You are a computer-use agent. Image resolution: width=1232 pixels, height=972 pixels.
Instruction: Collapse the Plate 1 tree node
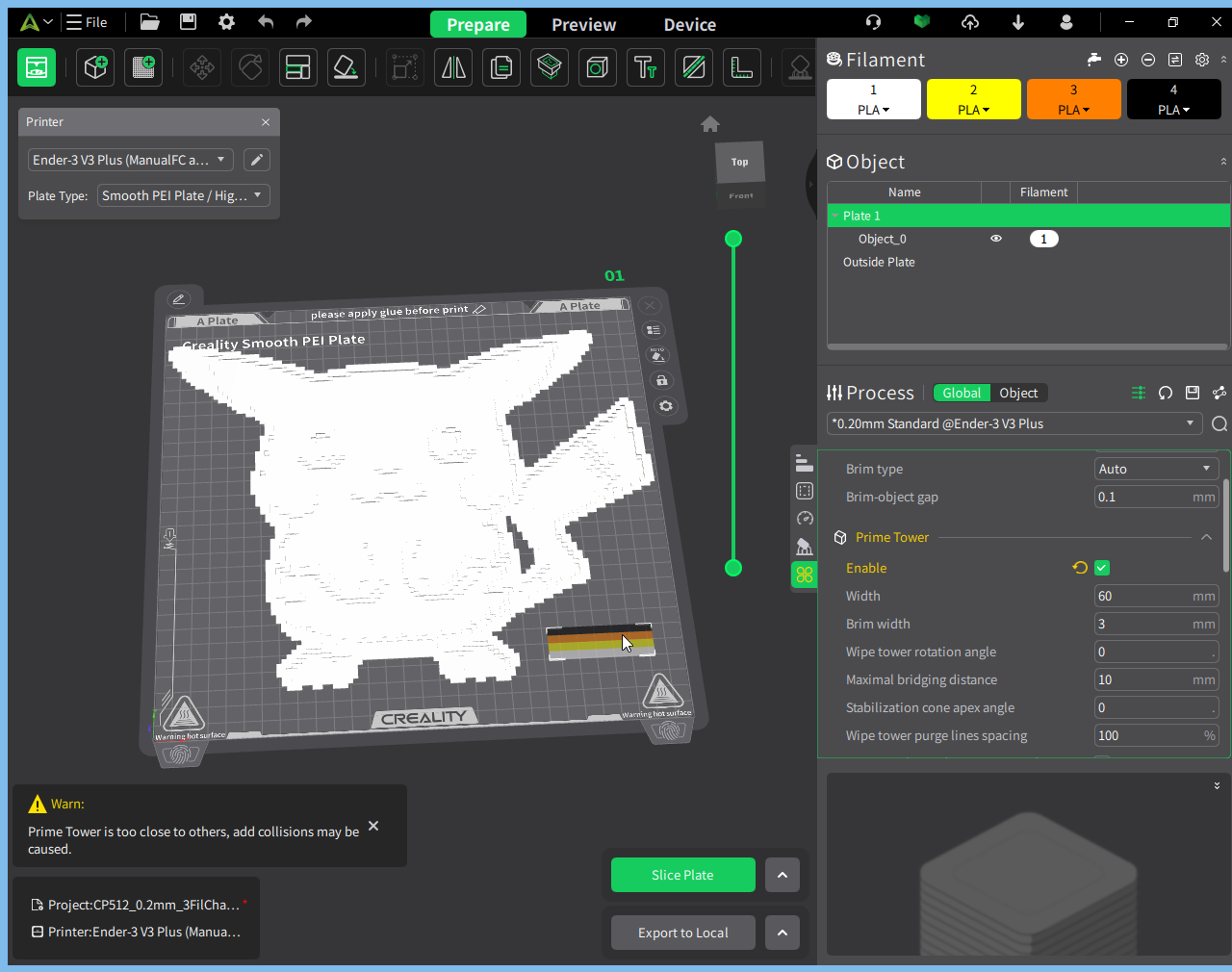pyautogui.click(x=834, y=216)
